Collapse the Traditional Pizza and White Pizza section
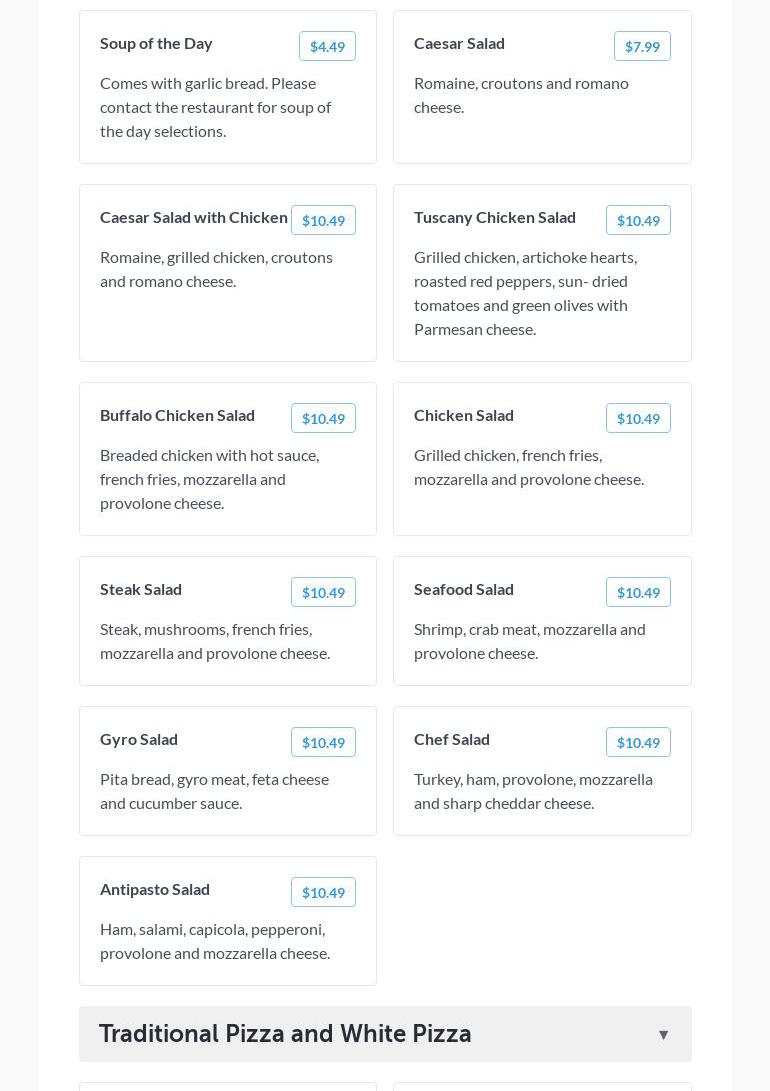This screenshot has height=1091, width=770. [x=663, y=1034]
